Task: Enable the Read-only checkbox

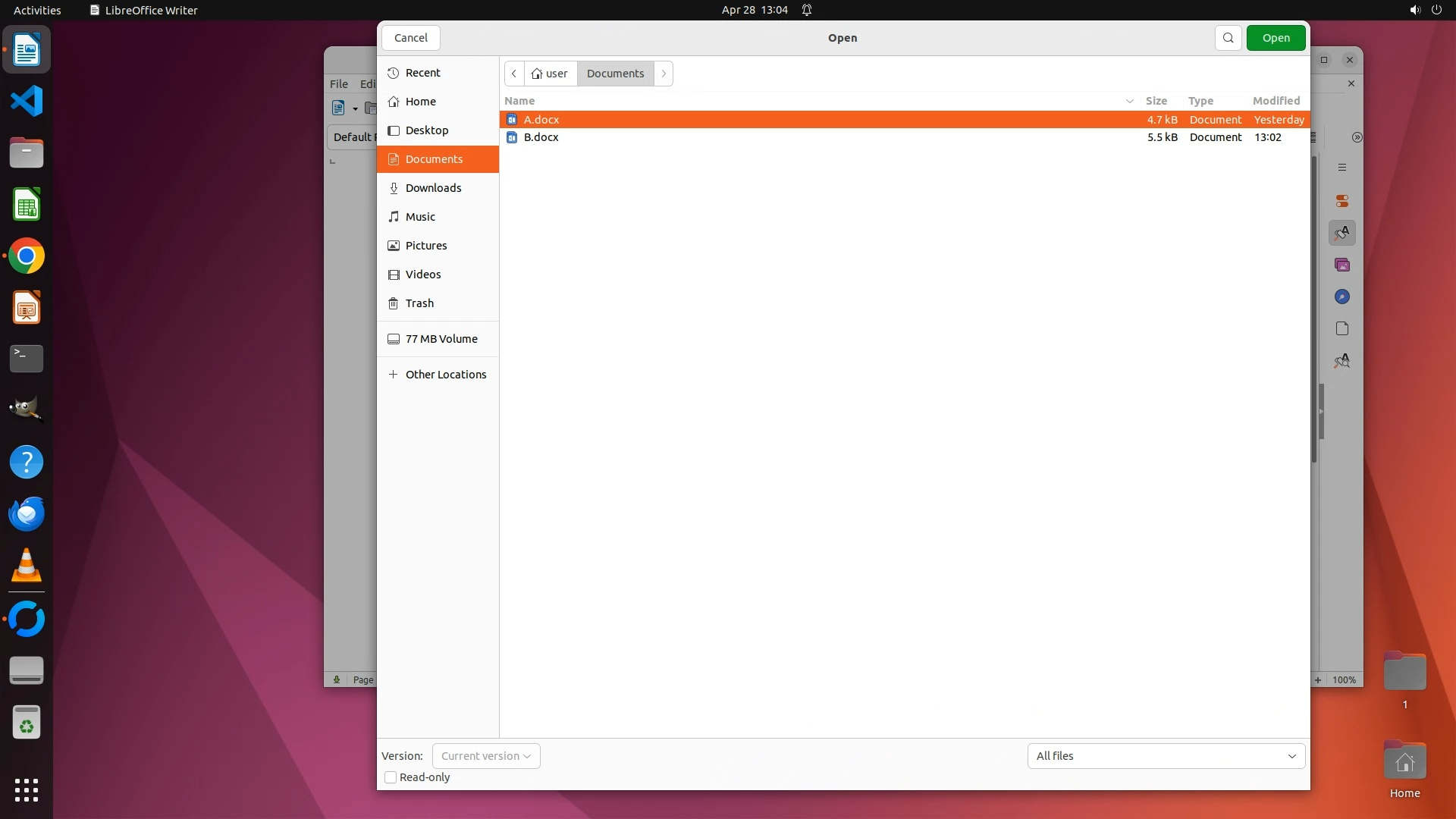Action: click(391, 777)
